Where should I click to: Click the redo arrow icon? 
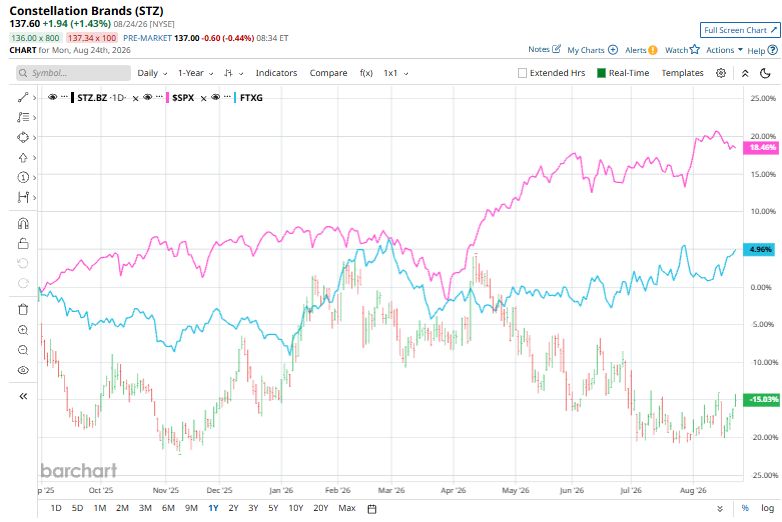pyautogui.click(x=23, y=283)
